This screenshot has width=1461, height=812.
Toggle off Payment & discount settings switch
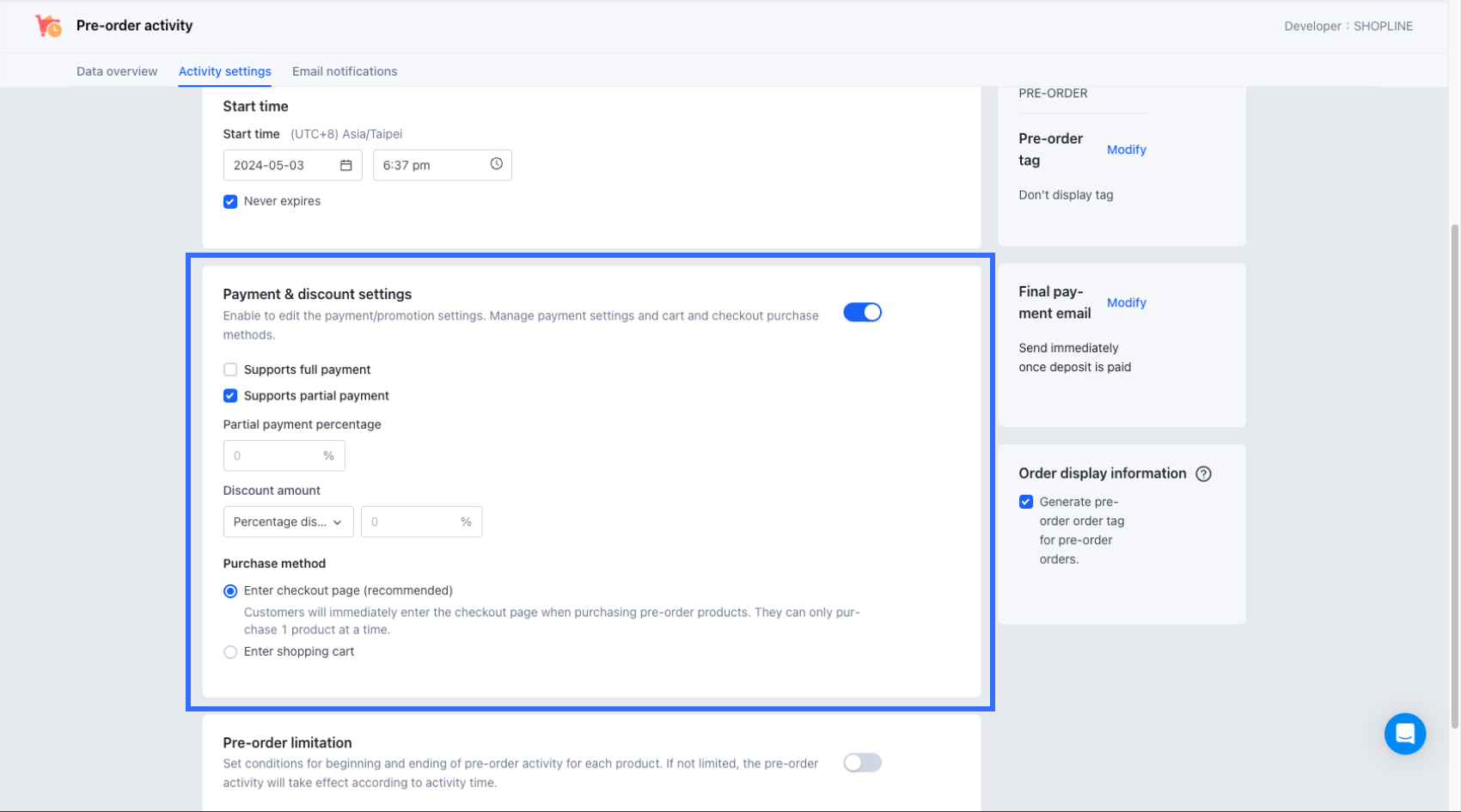point(862,313)
